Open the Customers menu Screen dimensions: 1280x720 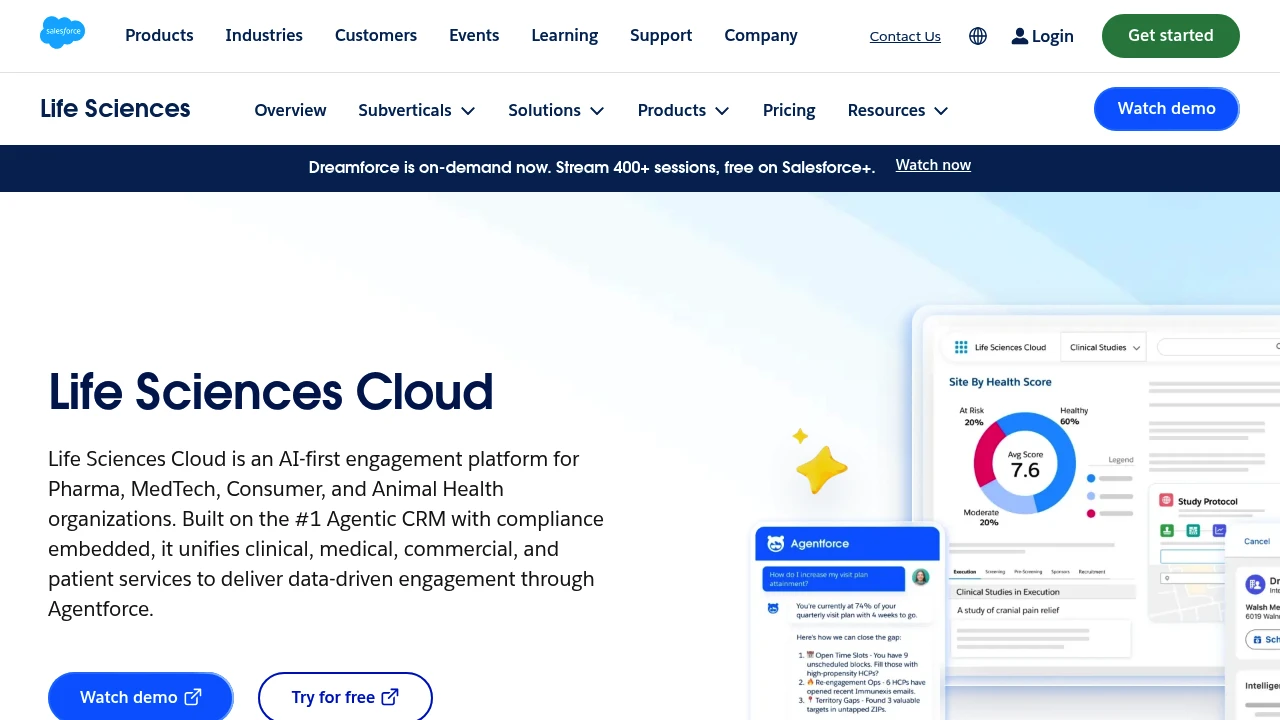coord(376,35)
